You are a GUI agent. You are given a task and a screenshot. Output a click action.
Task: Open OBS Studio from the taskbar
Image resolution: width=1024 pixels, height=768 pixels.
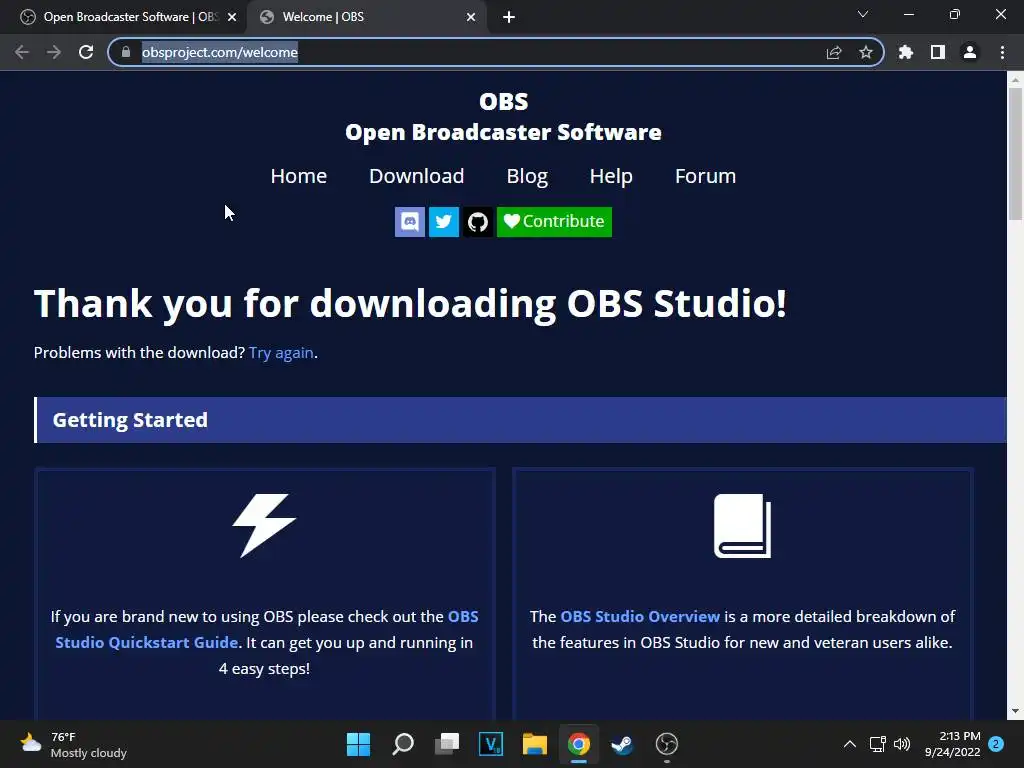666,744
